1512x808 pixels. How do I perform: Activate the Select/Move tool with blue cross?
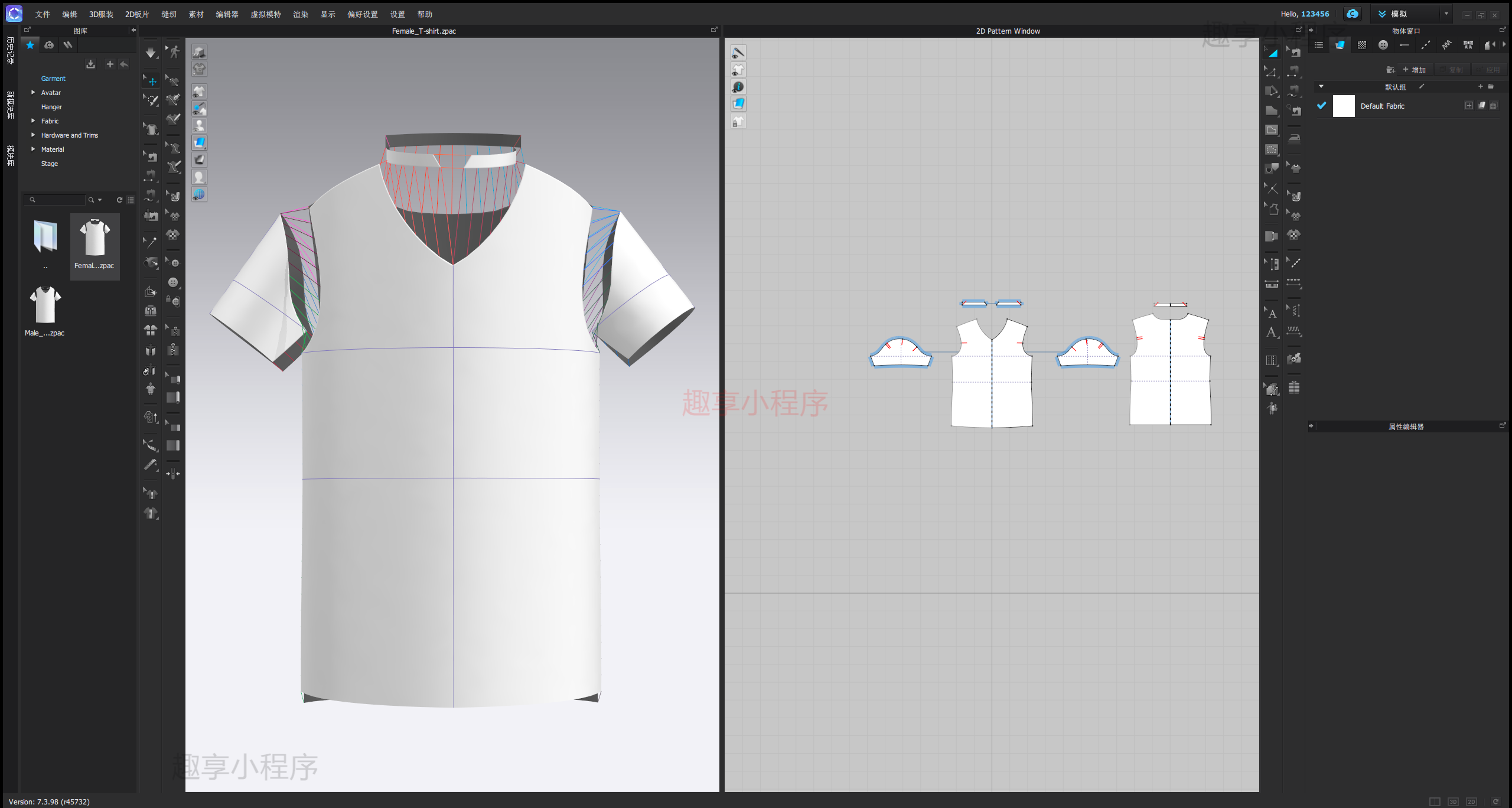pyautogui.click(x=151, y=81)
